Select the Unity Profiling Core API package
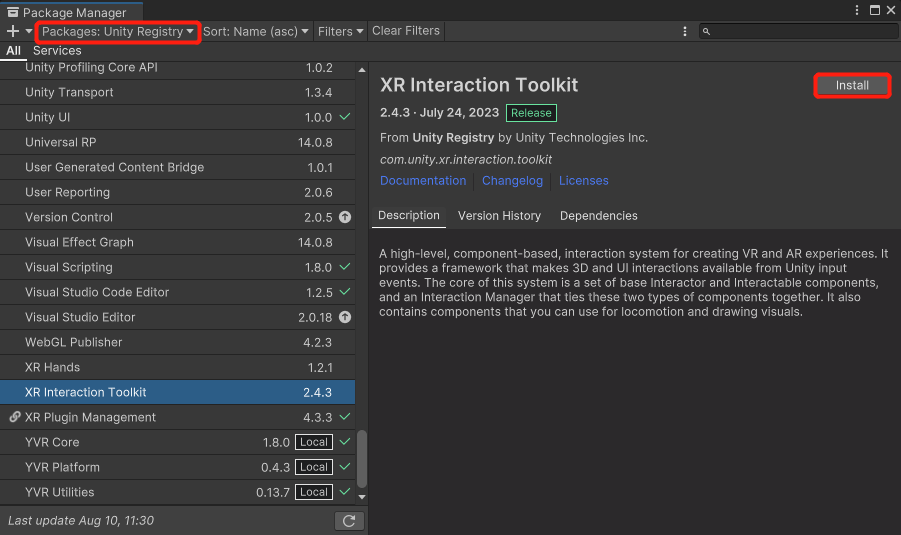 178,68
